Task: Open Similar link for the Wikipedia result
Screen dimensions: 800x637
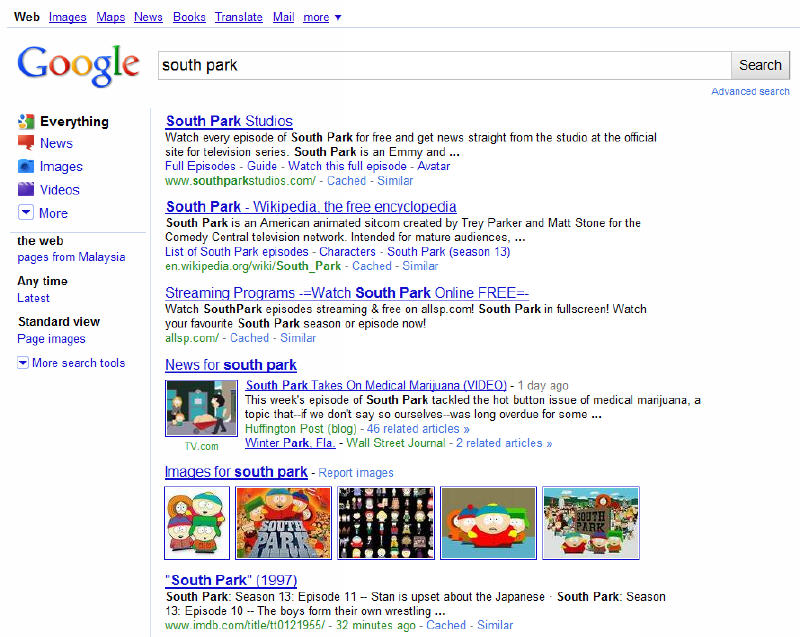Action: coord(420,266)
